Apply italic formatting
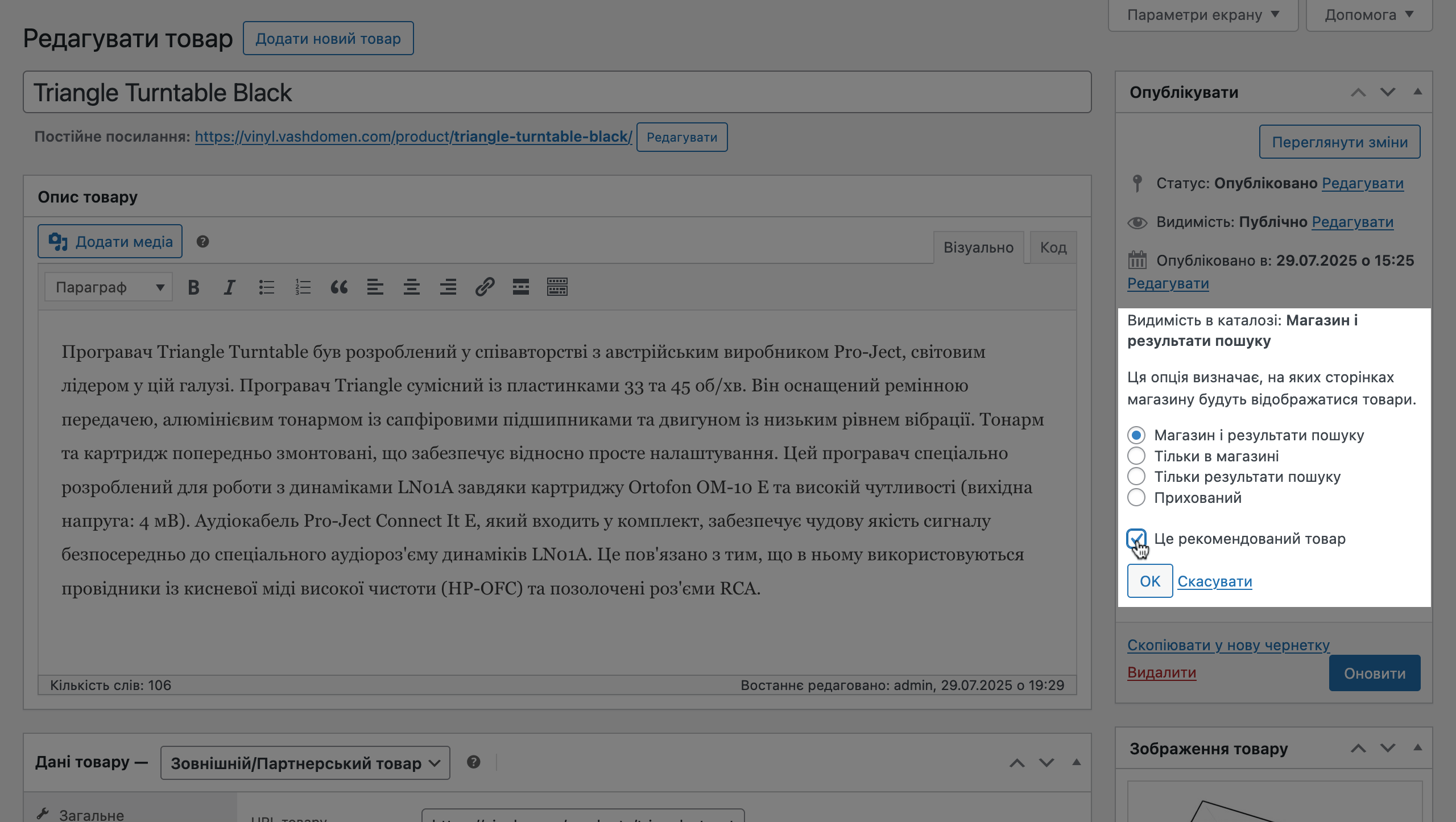The image size is (1456, 822). click(229, 287)
